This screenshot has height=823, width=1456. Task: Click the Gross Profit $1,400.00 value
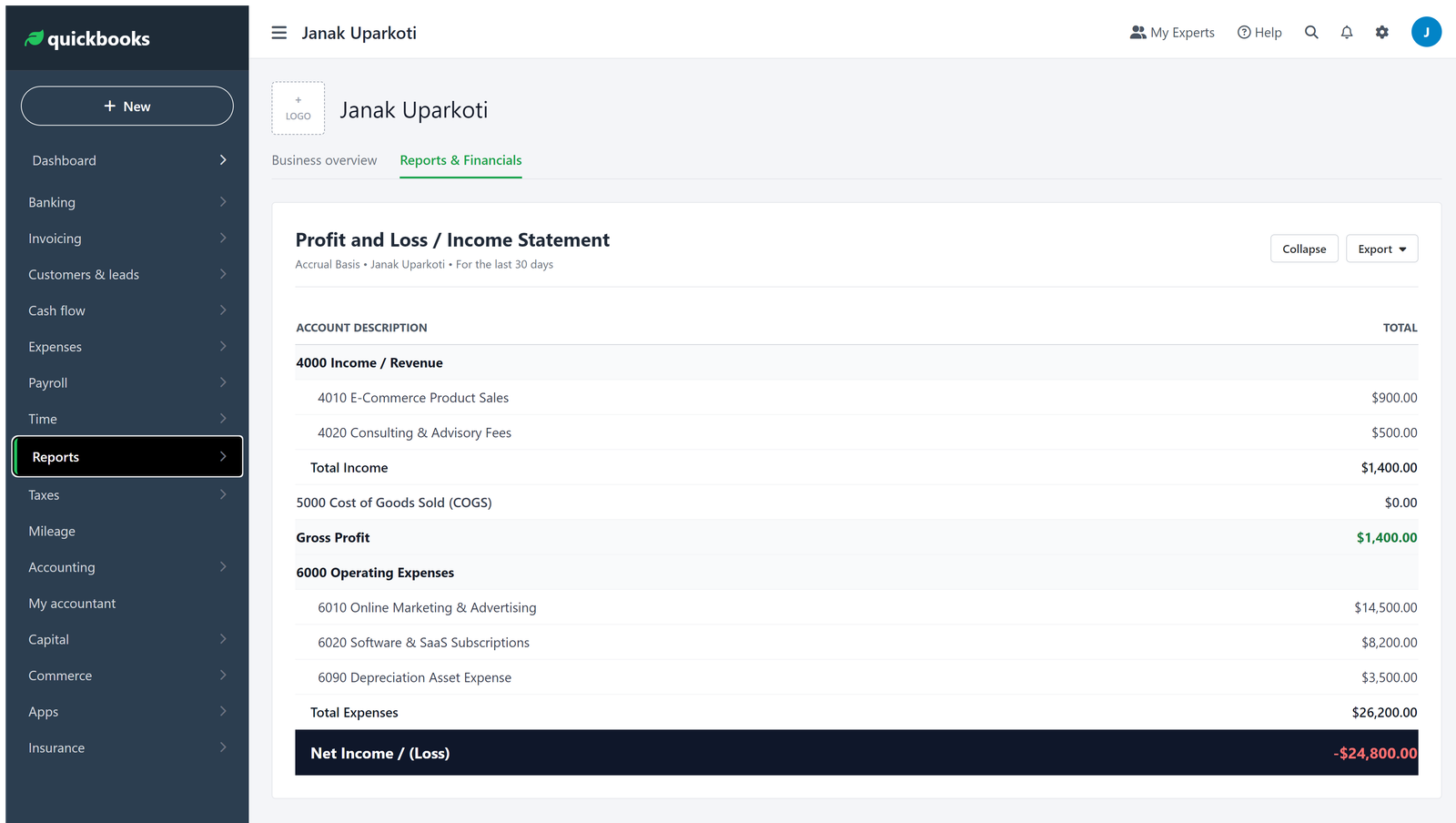(1386, 537)
